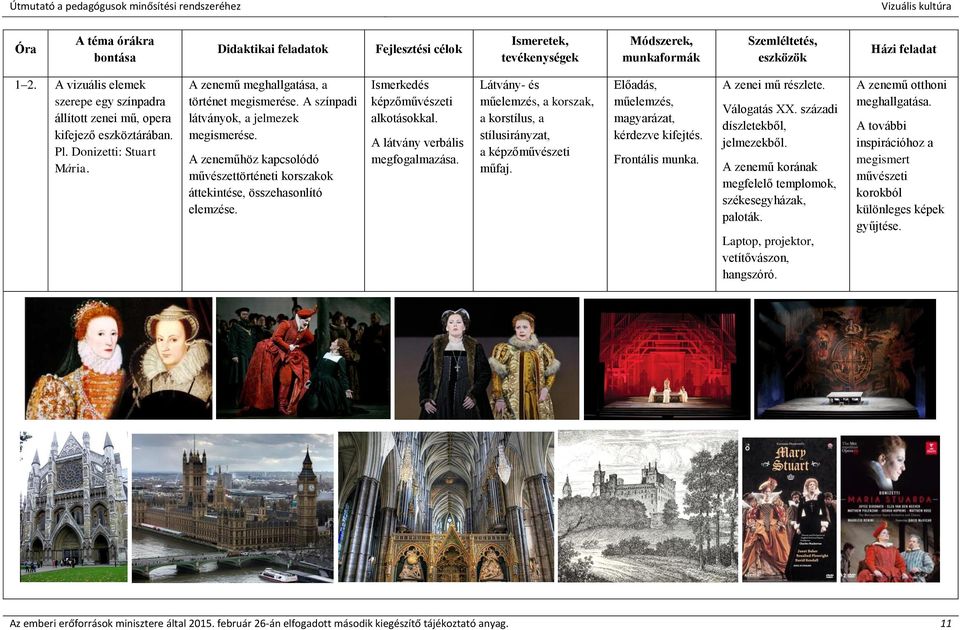Image resolution: width=960 pixels, height=630 pixels.
Task: Select 'Előadás, műelemzés, magyarázat' text
Action: coord(658,110)
